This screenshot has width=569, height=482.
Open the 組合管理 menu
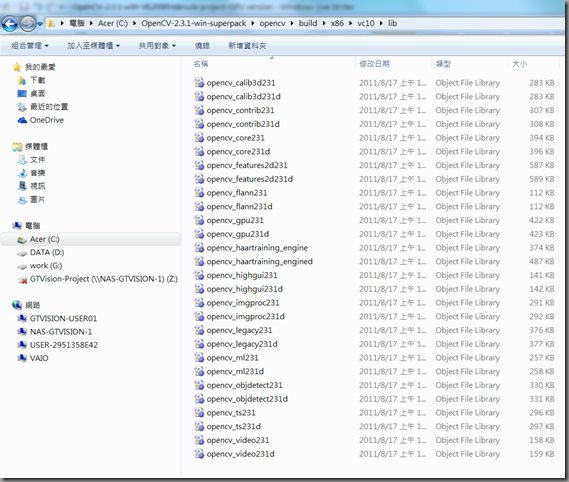30,46
